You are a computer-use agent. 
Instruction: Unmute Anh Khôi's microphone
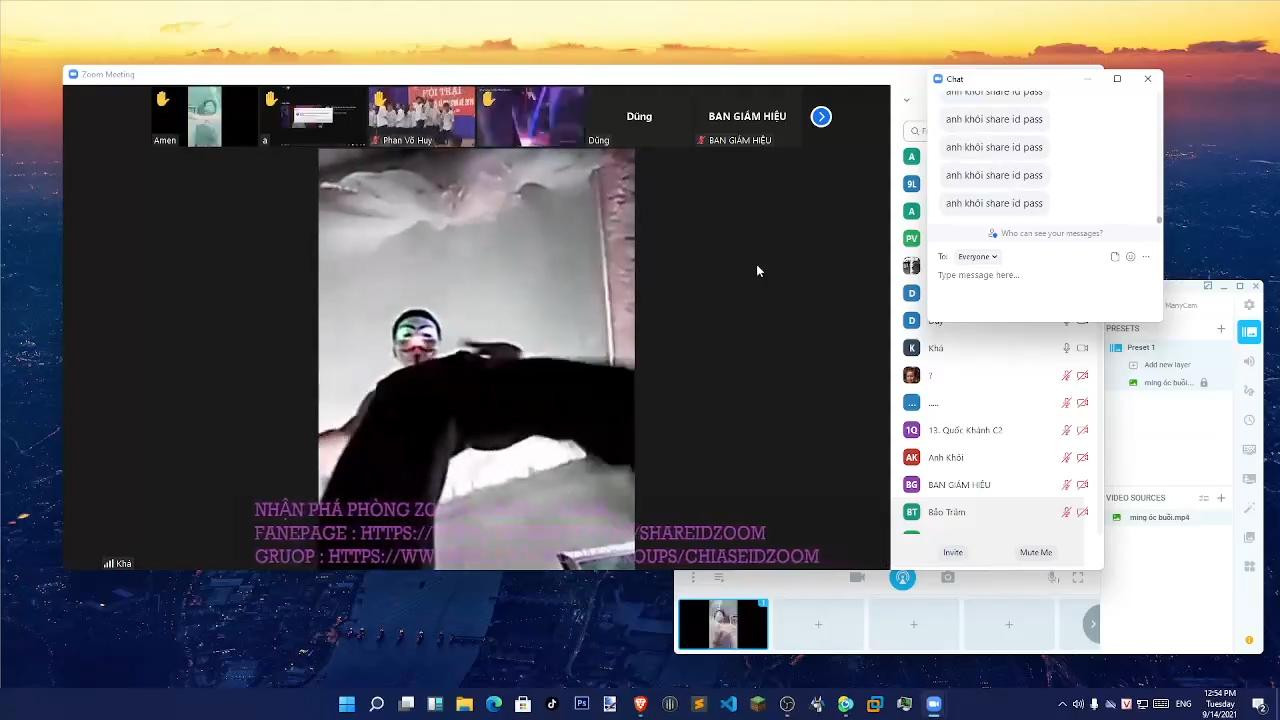pos(1066,457)
